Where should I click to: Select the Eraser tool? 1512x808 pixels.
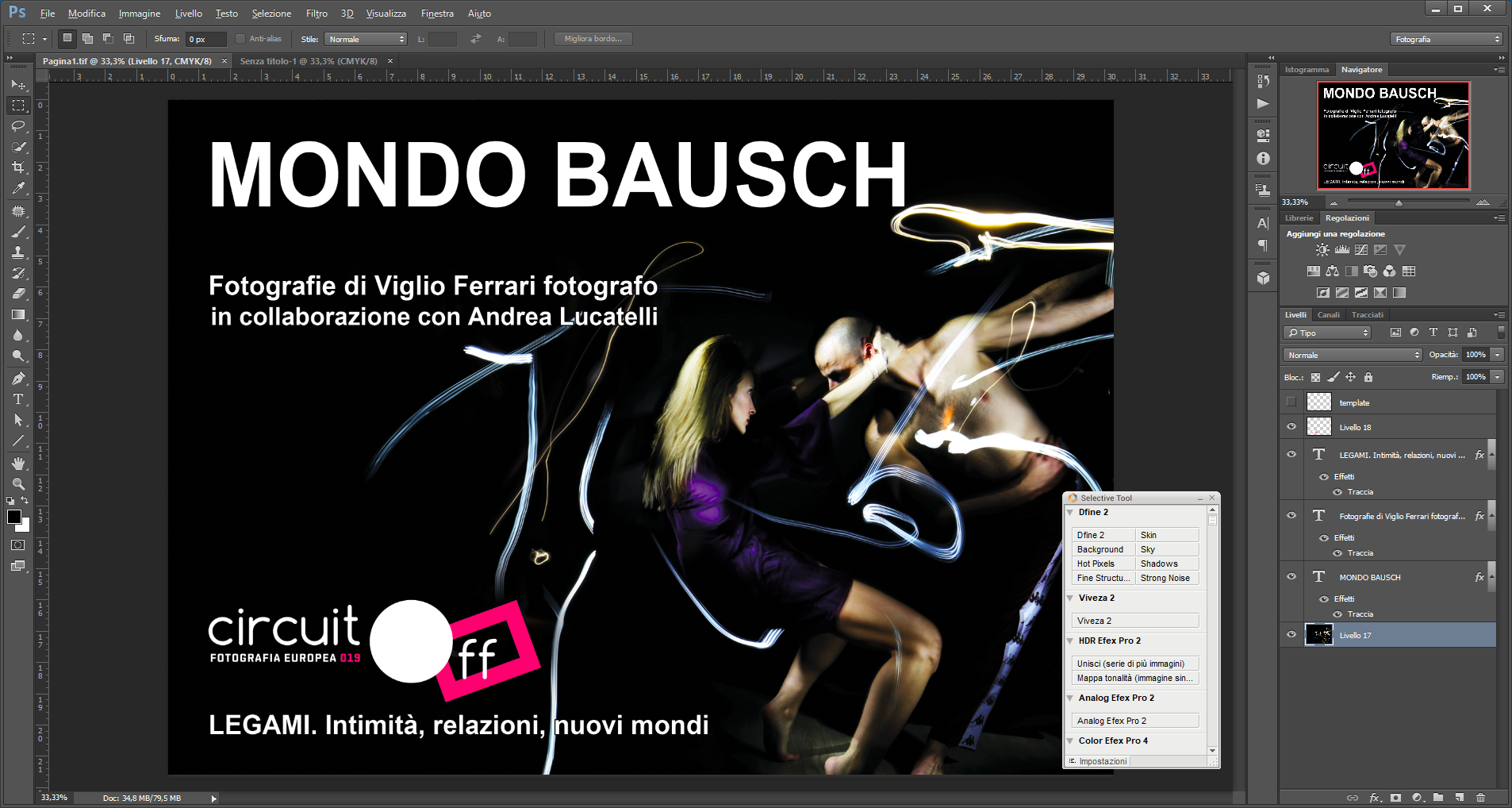click(x=18, y=294)
